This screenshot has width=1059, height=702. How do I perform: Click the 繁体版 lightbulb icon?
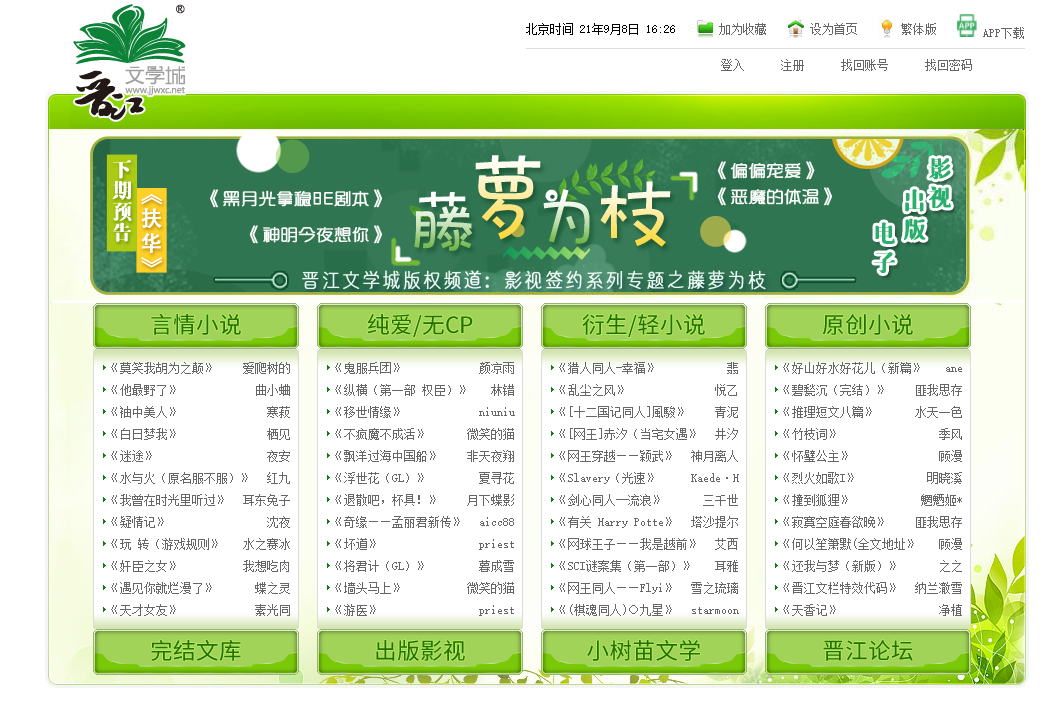point(887,28)
